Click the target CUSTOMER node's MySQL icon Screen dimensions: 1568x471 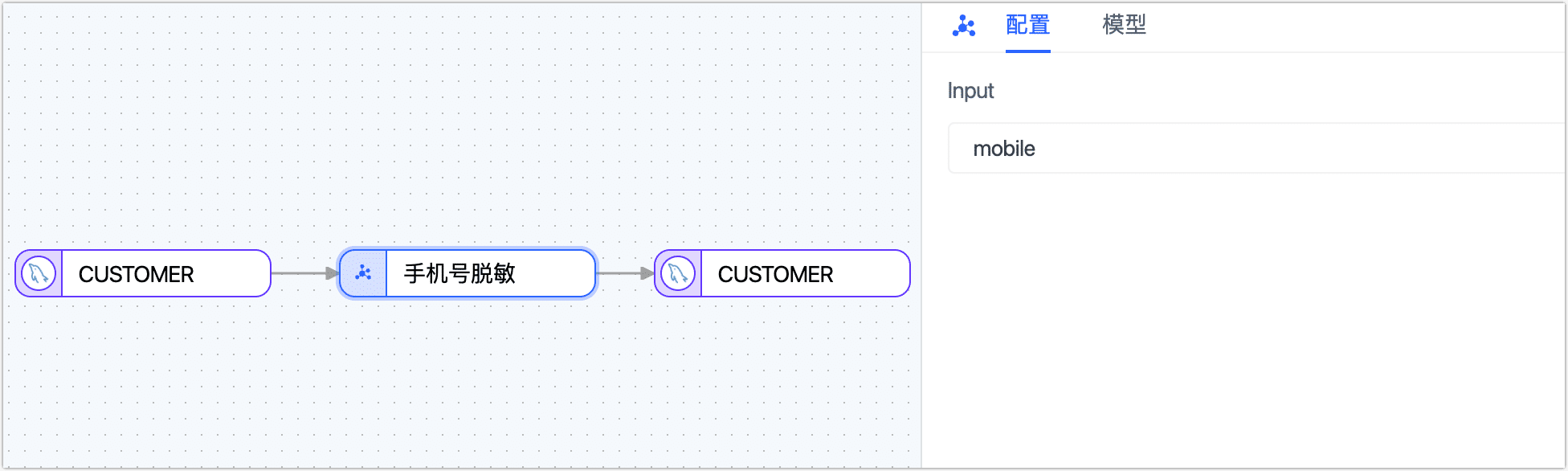pos(677,274)
